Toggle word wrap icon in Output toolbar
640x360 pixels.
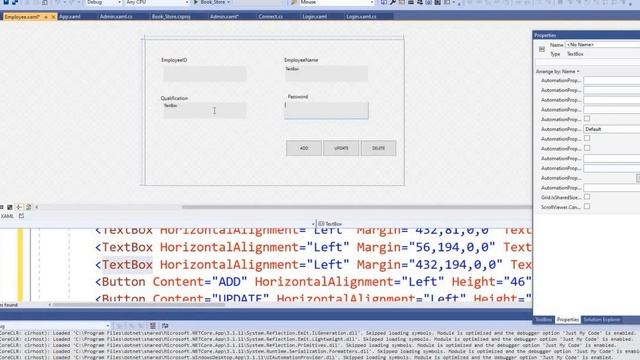tap(165, 326)
